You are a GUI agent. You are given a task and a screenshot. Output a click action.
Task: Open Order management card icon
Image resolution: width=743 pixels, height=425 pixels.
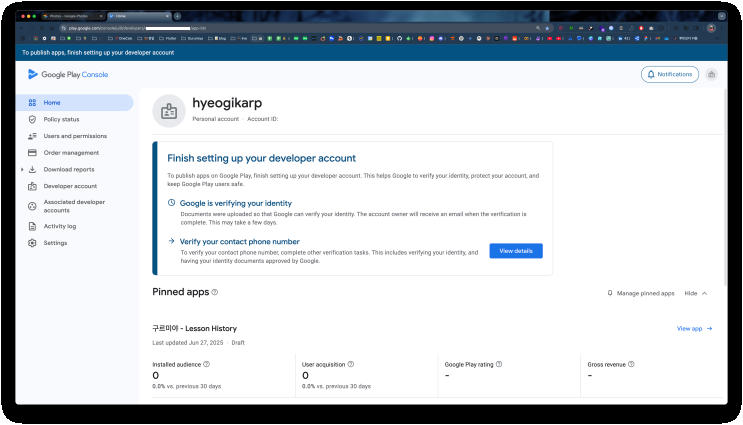coord(32,153)
